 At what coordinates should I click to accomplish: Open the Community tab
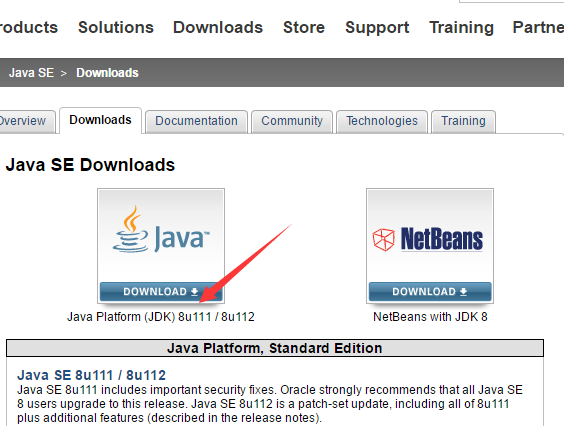click(292, 121)
